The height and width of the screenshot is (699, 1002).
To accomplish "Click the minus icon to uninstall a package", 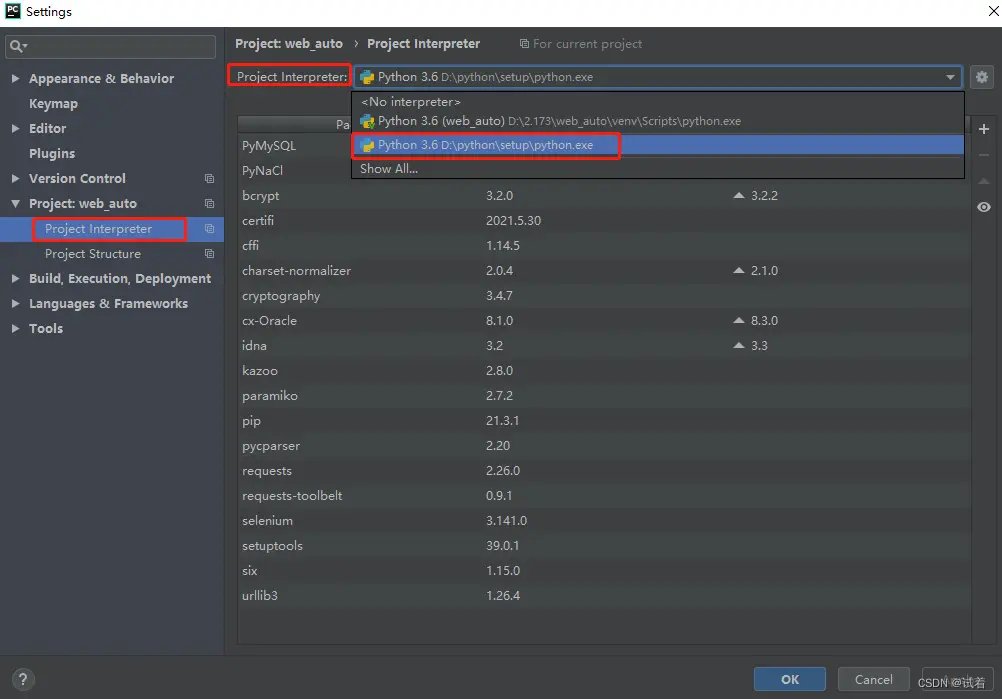I will click(984, 153).
